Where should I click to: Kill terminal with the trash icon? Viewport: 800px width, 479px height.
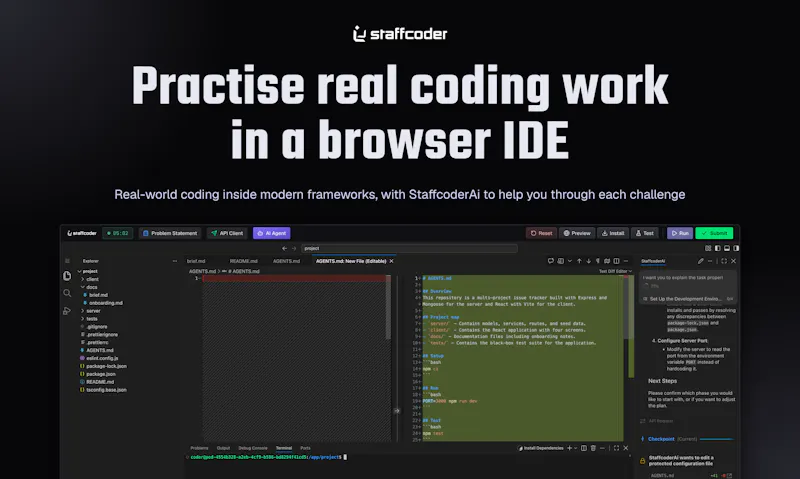[593, 448]
